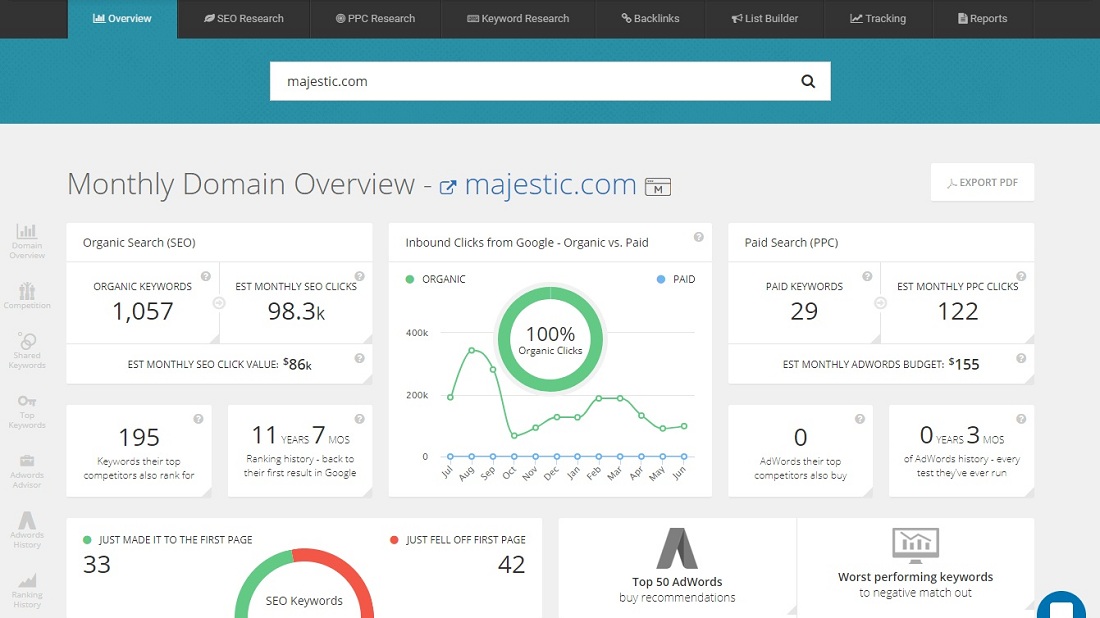Viewport: 1100px width, 618px height.
Task: Open Adwords Advisor in sidebar
Action: point(27,470)
